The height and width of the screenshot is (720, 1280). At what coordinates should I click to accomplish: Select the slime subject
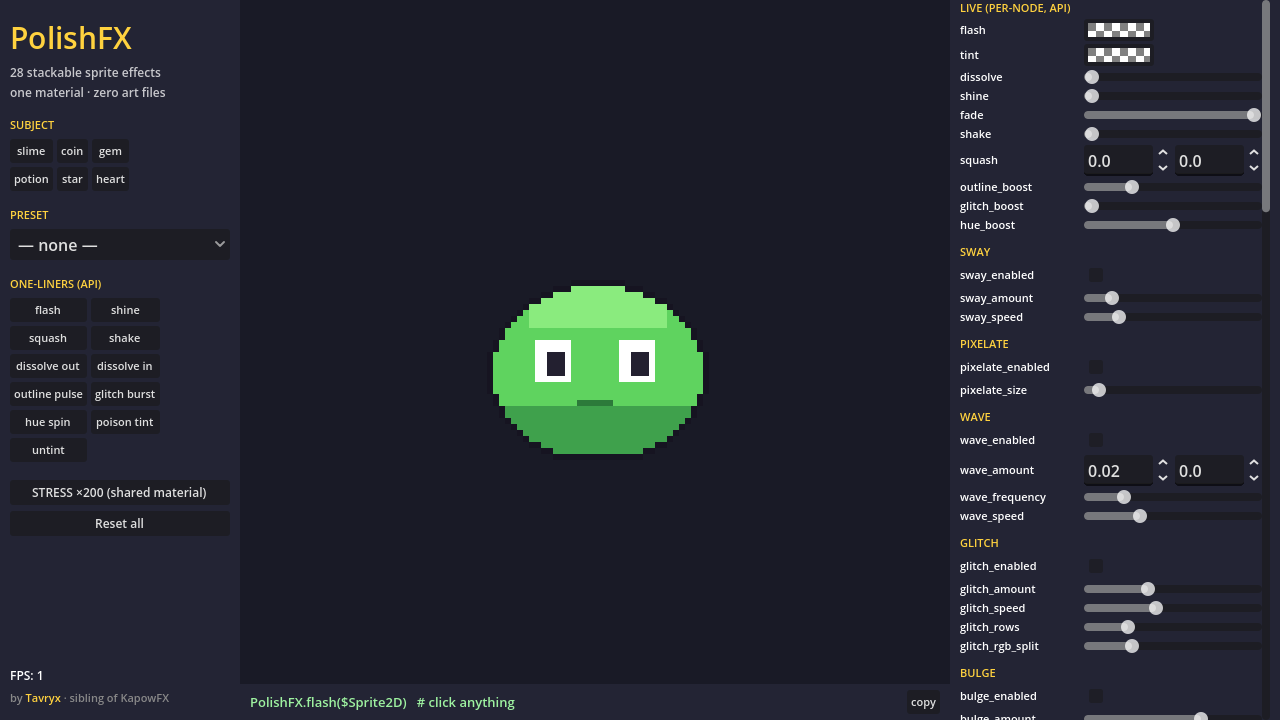point(31,151)
